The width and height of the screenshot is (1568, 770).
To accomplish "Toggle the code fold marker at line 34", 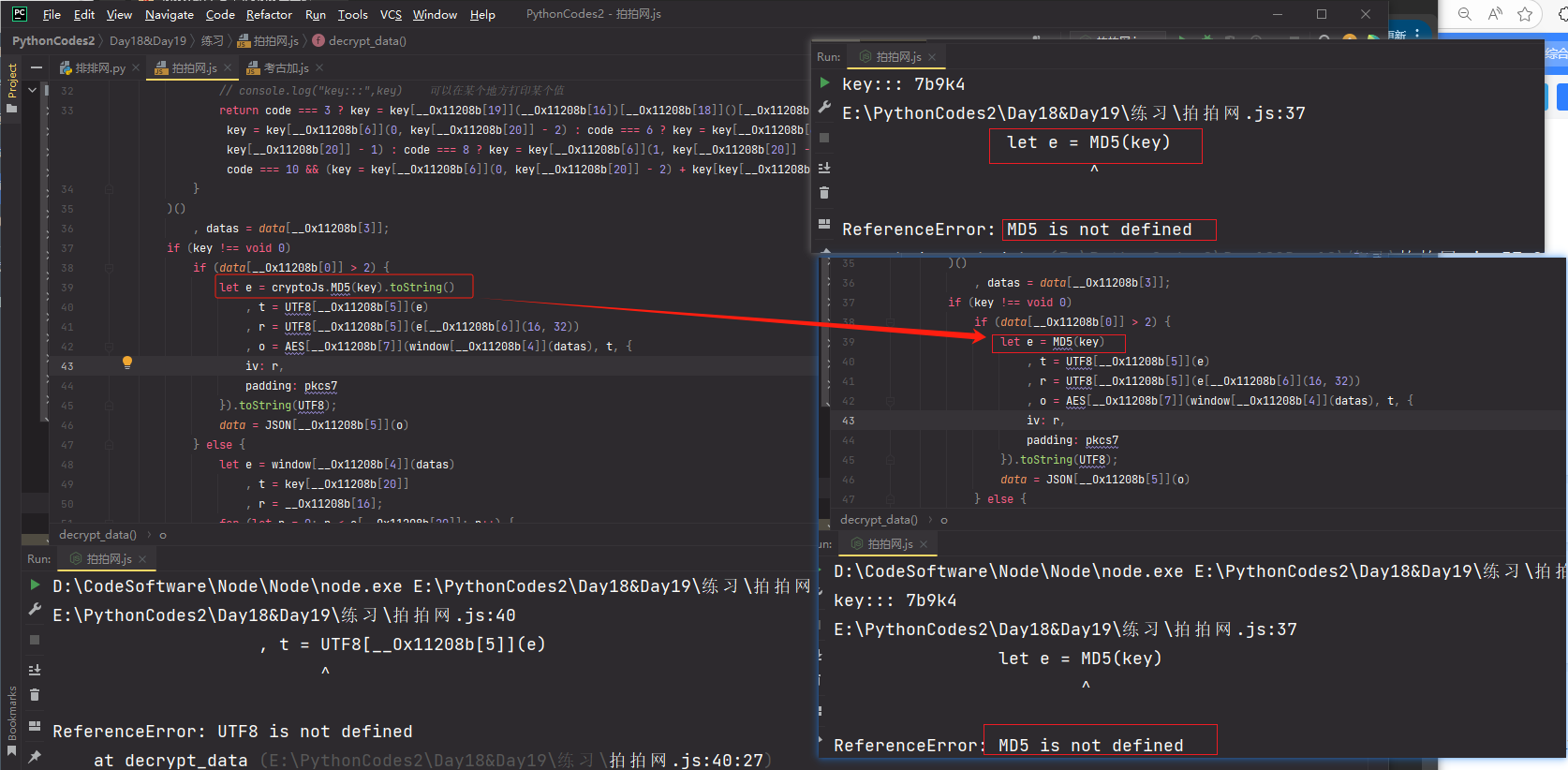I will pos(109,188).
